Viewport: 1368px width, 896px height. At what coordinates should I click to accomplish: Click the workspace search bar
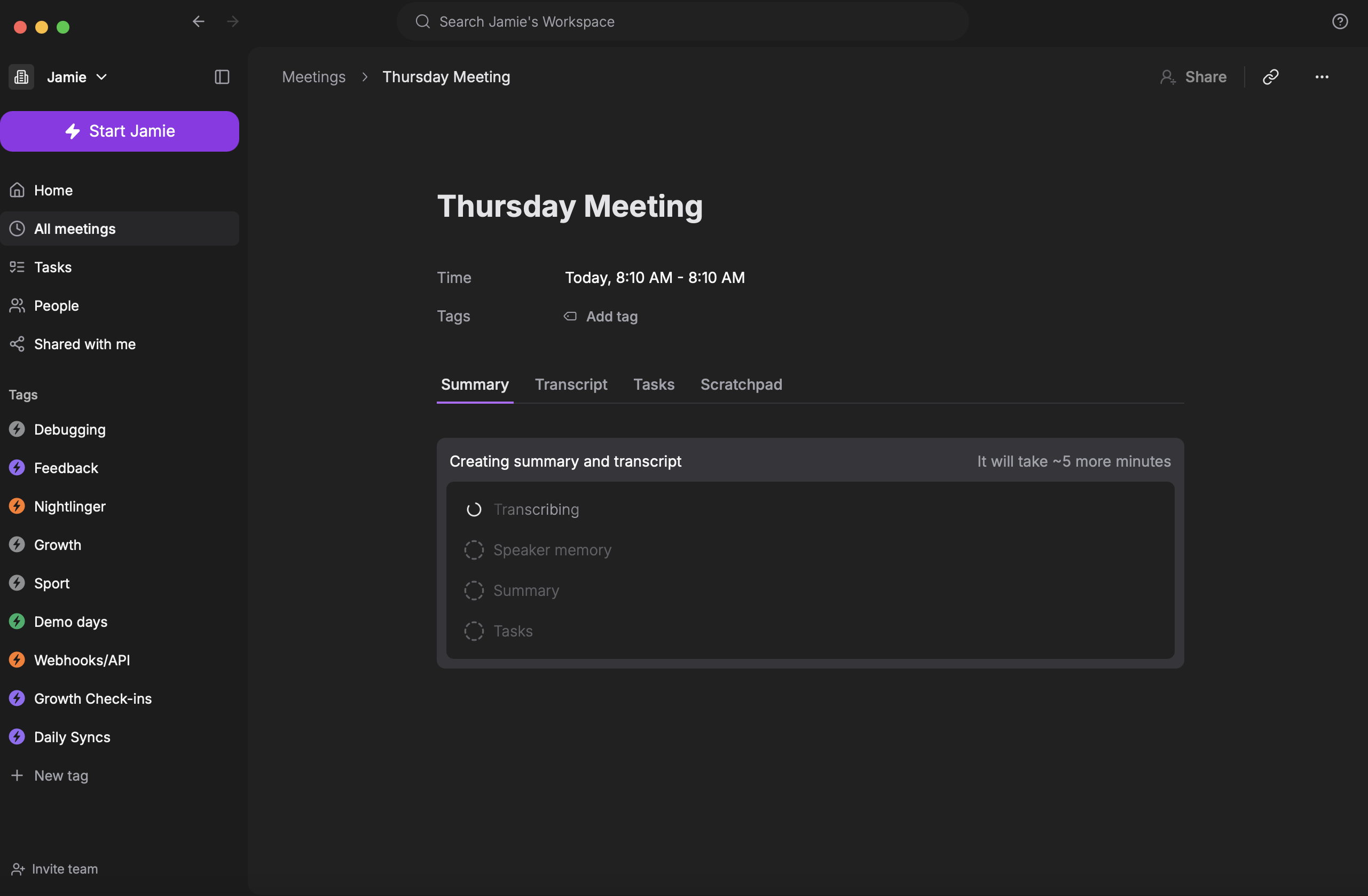click(682, 21)
